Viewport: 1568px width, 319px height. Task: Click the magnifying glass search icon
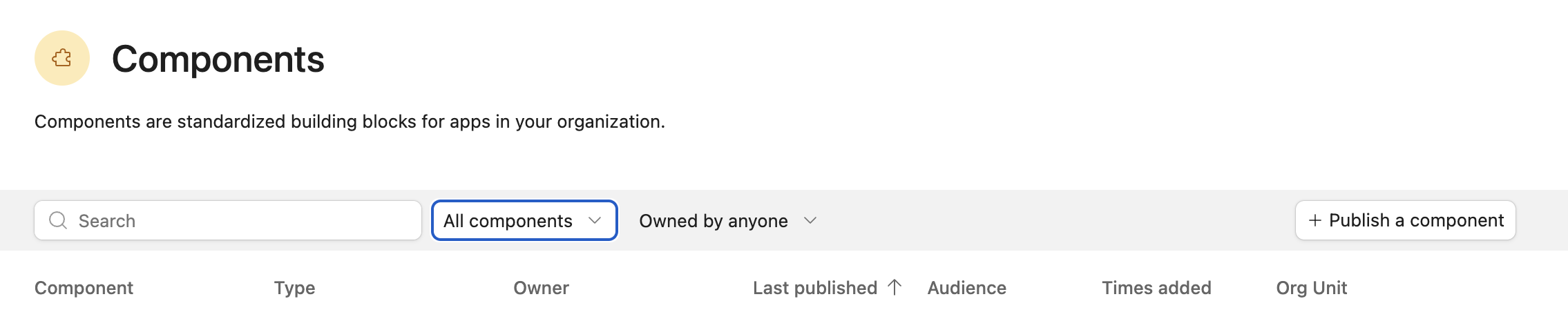(x=58, y=220)
